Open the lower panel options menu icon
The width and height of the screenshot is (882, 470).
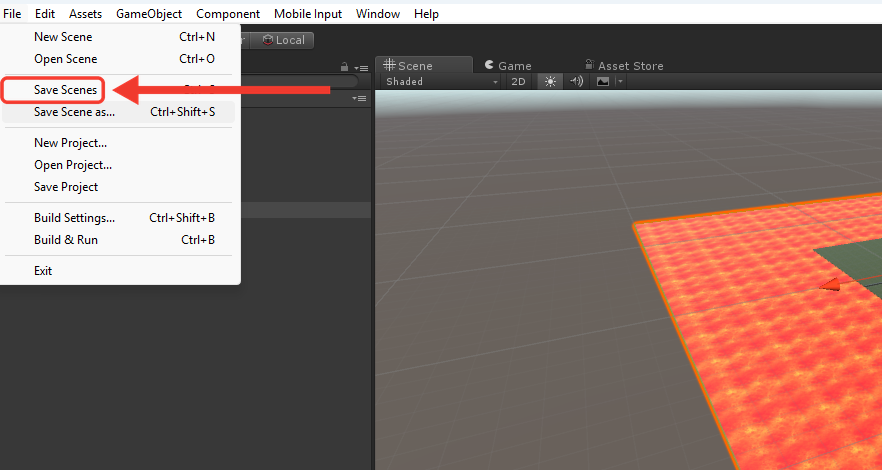pos(359,98)
